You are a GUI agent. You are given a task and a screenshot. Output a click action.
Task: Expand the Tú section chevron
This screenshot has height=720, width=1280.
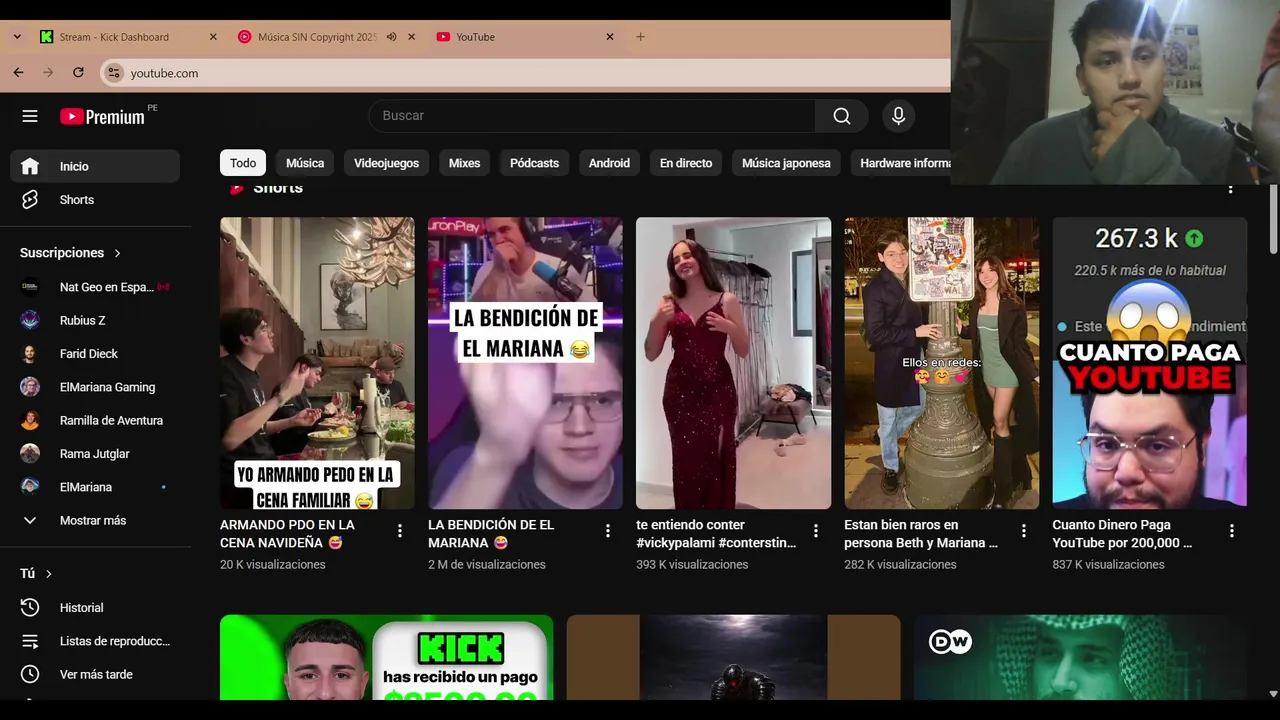click(x=48, y=574)
